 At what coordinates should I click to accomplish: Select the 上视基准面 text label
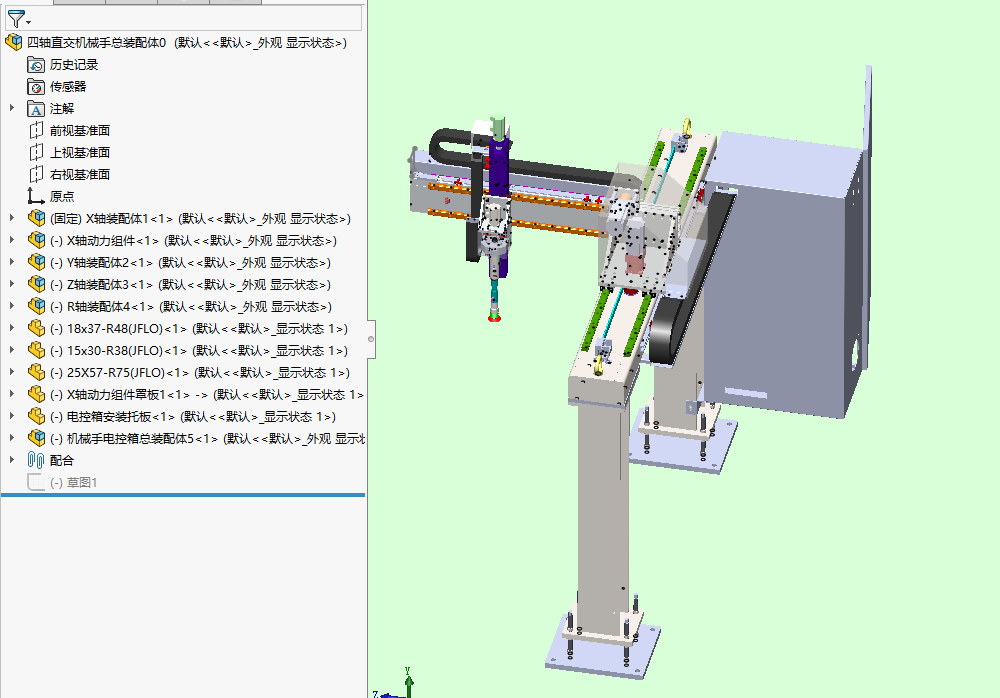[80, 152]
